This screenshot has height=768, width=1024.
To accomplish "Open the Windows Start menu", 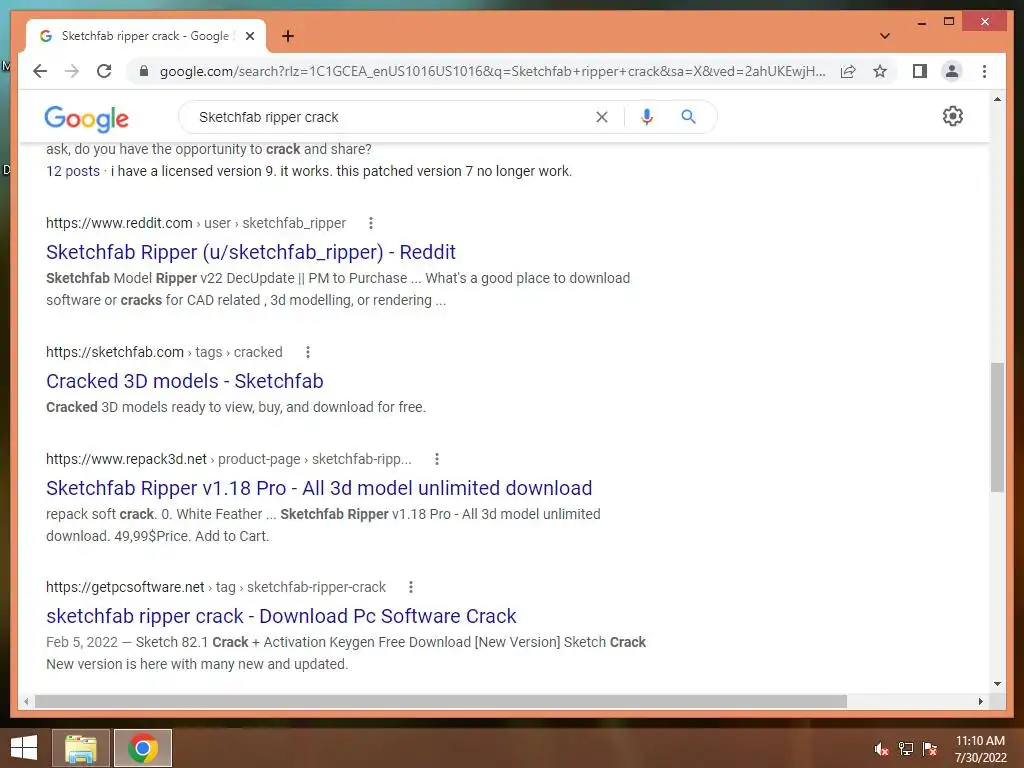I will (x=24, y=748).
